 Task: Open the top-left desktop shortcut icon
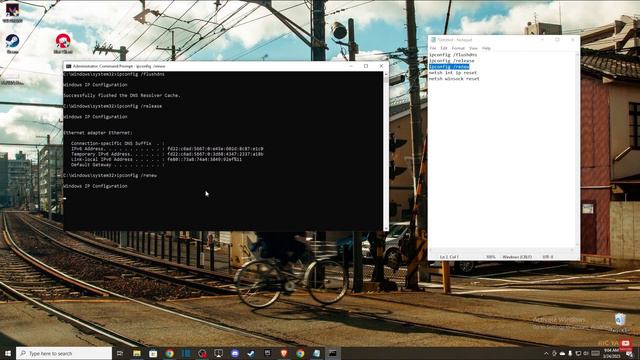click(x=12, y=12)
